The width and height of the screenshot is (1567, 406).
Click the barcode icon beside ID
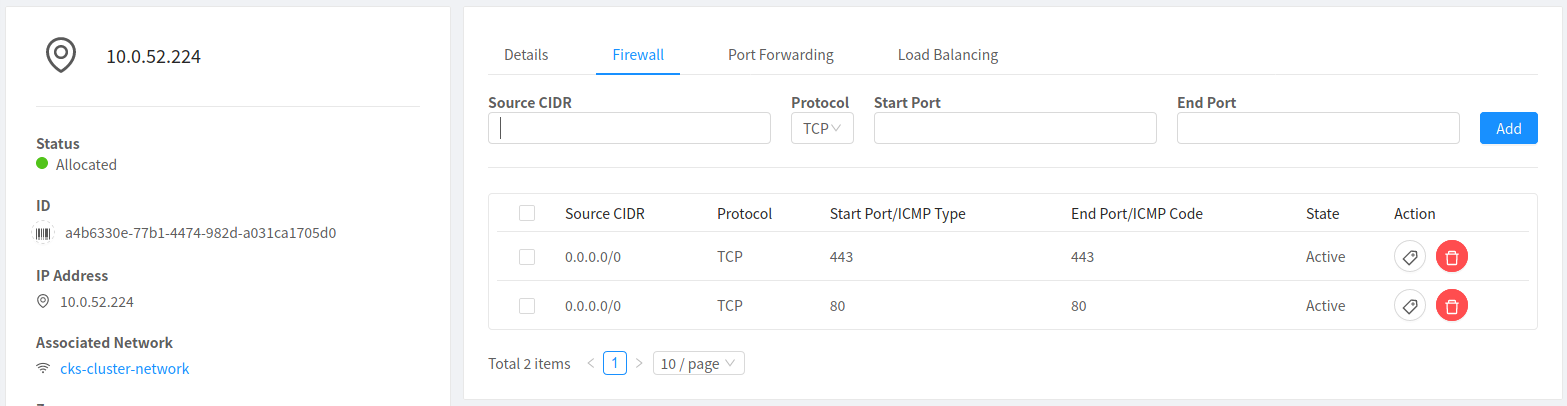tap(44, 233)
